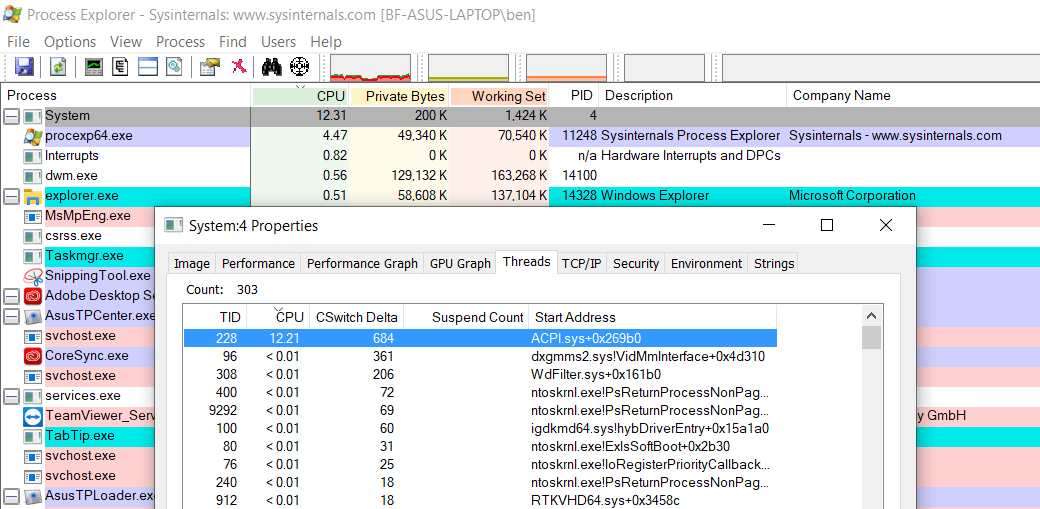Switch to the Image tab

pos(192,263)
